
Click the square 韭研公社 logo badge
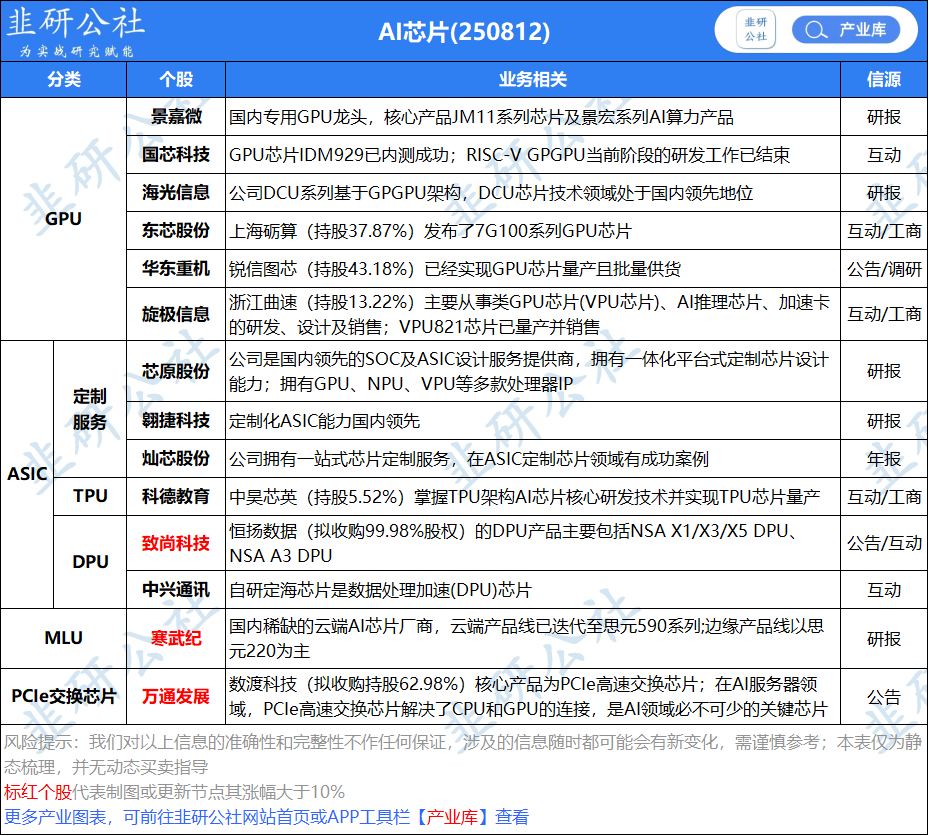coord(756,30)
